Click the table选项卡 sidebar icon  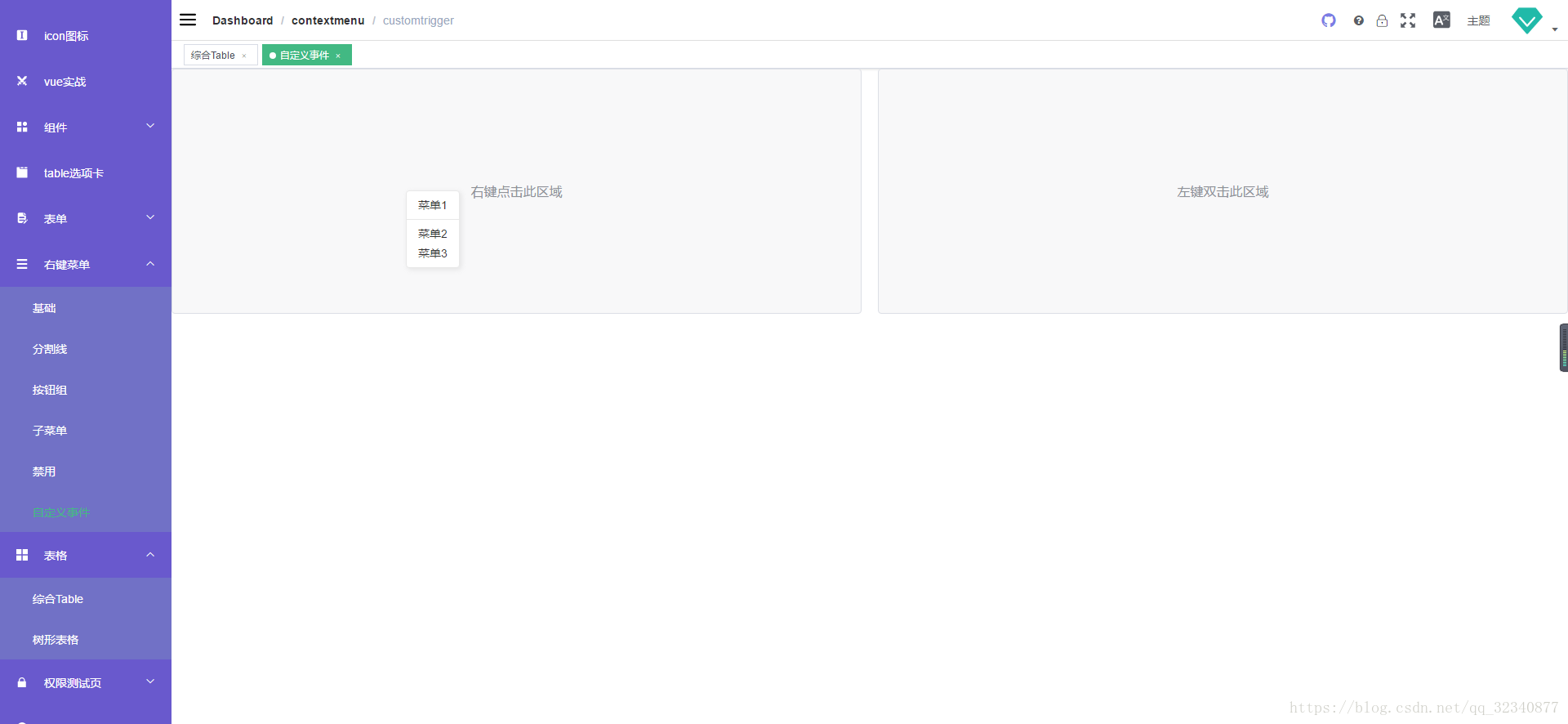click(x=22, y=172)
